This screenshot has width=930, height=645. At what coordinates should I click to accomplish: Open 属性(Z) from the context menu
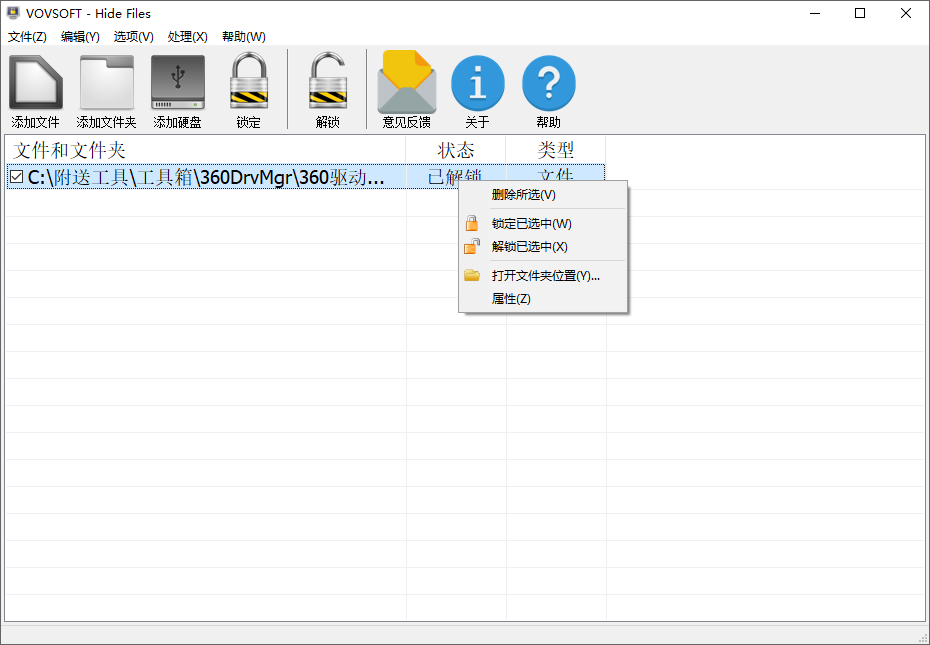pos(512,299)
